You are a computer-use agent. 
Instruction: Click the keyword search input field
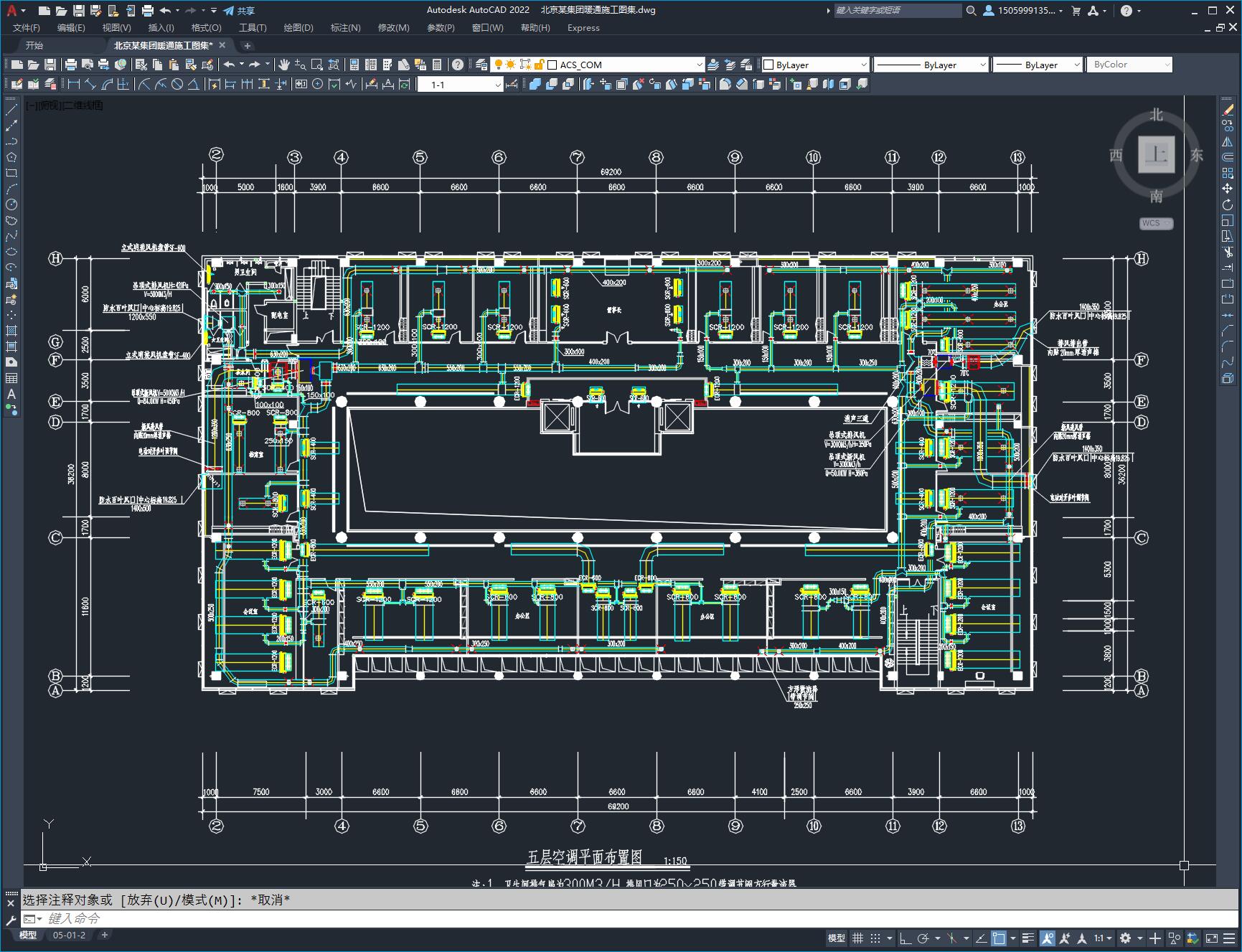[x=897, y=10]
